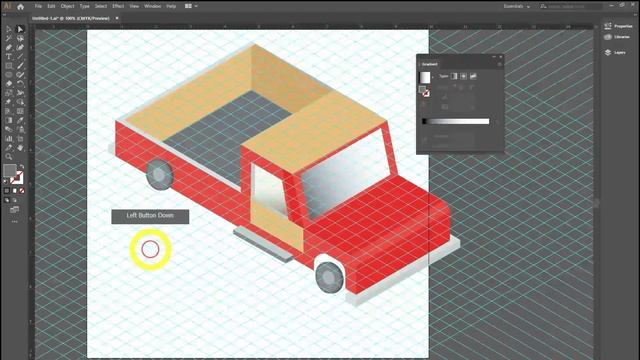Activate Draw Behind mode
This screenshot has width=640, height=360.
[x=15, y=200]
